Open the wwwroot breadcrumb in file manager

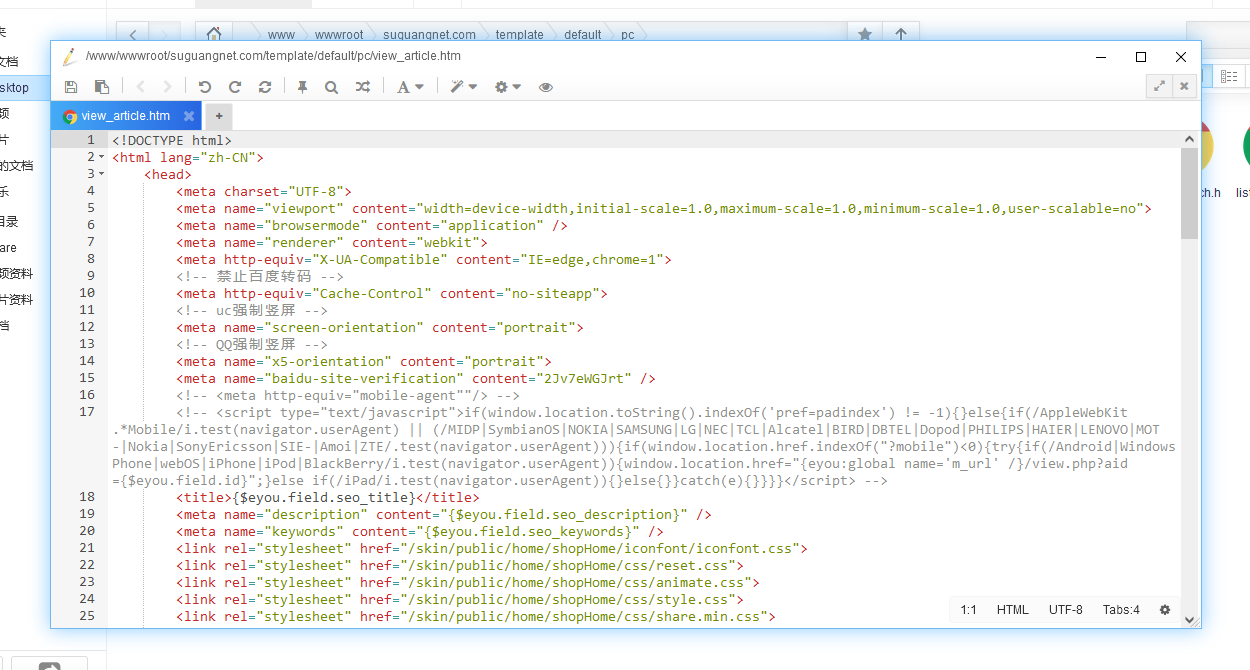tap(339, 34)
